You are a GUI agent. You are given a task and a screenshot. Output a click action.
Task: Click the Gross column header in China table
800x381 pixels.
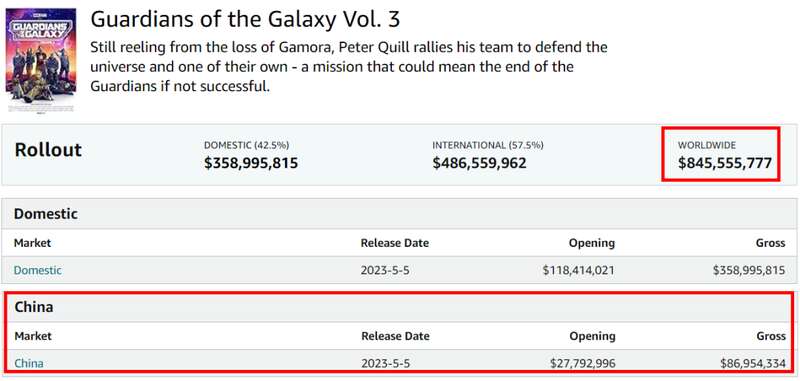coord(771,336)
